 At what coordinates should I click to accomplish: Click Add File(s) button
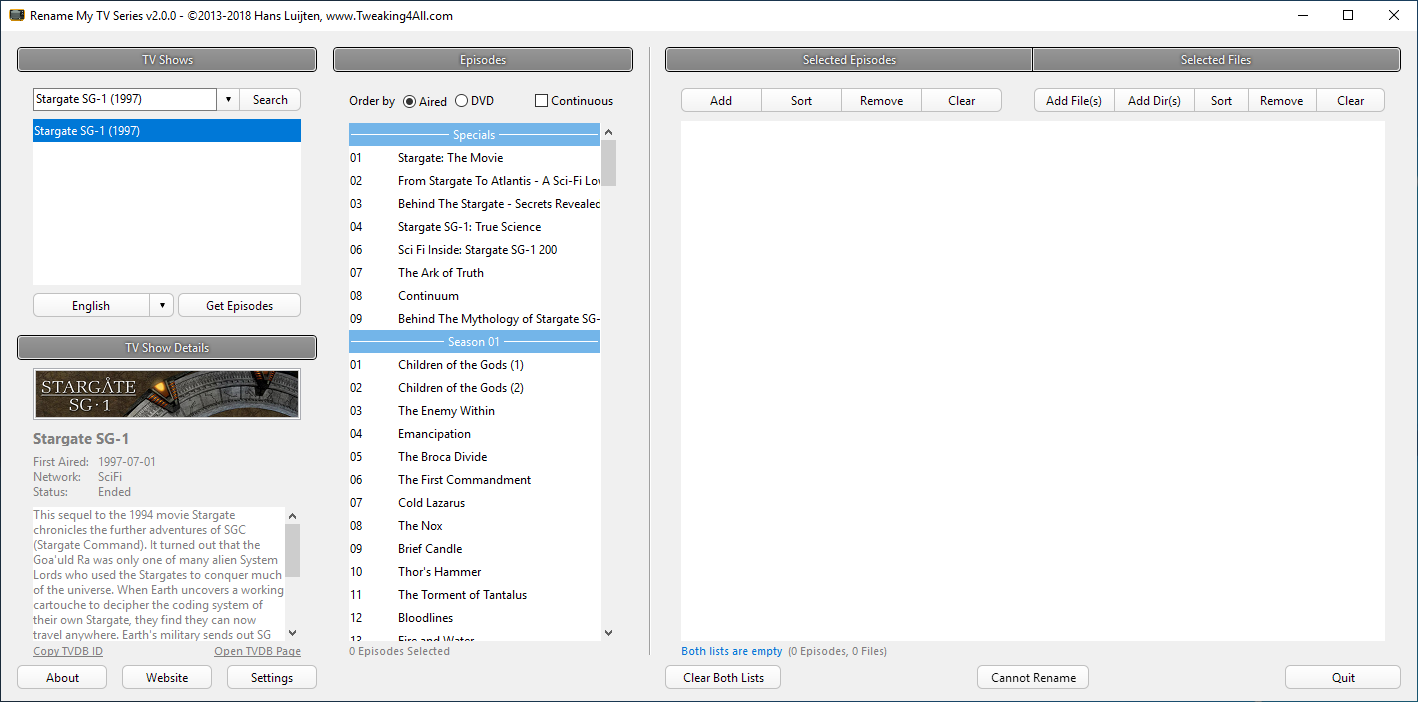1074,101
